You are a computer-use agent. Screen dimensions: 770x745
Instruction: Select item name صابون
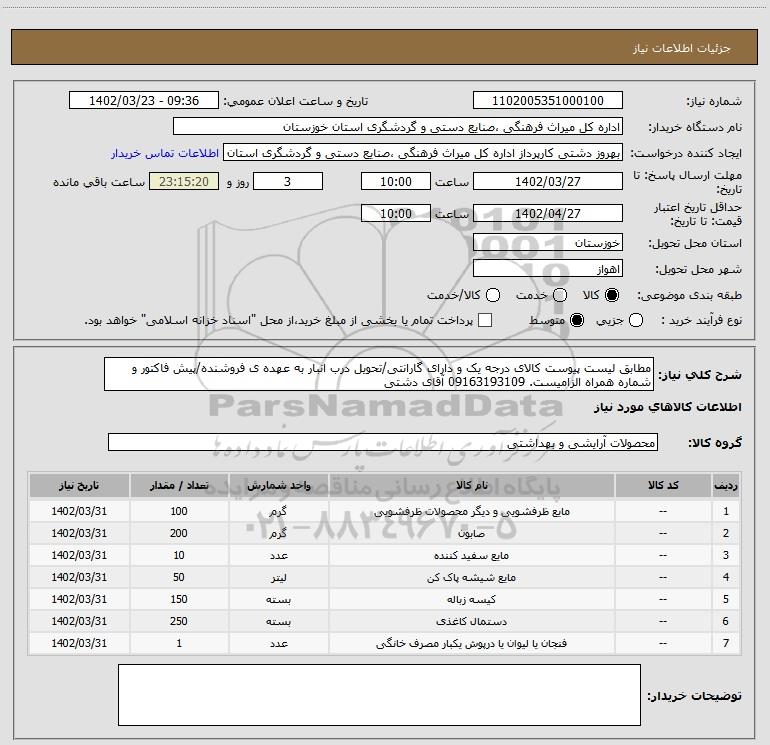(471, 533)
